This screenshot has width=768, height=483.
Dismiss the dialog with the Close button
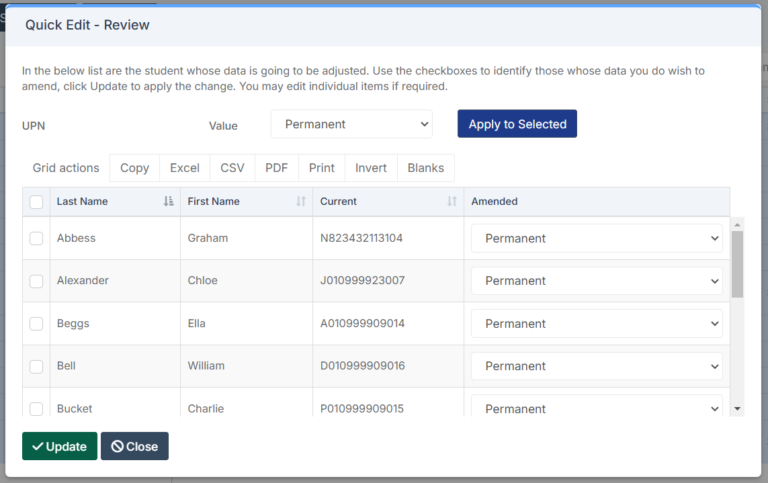134,446
